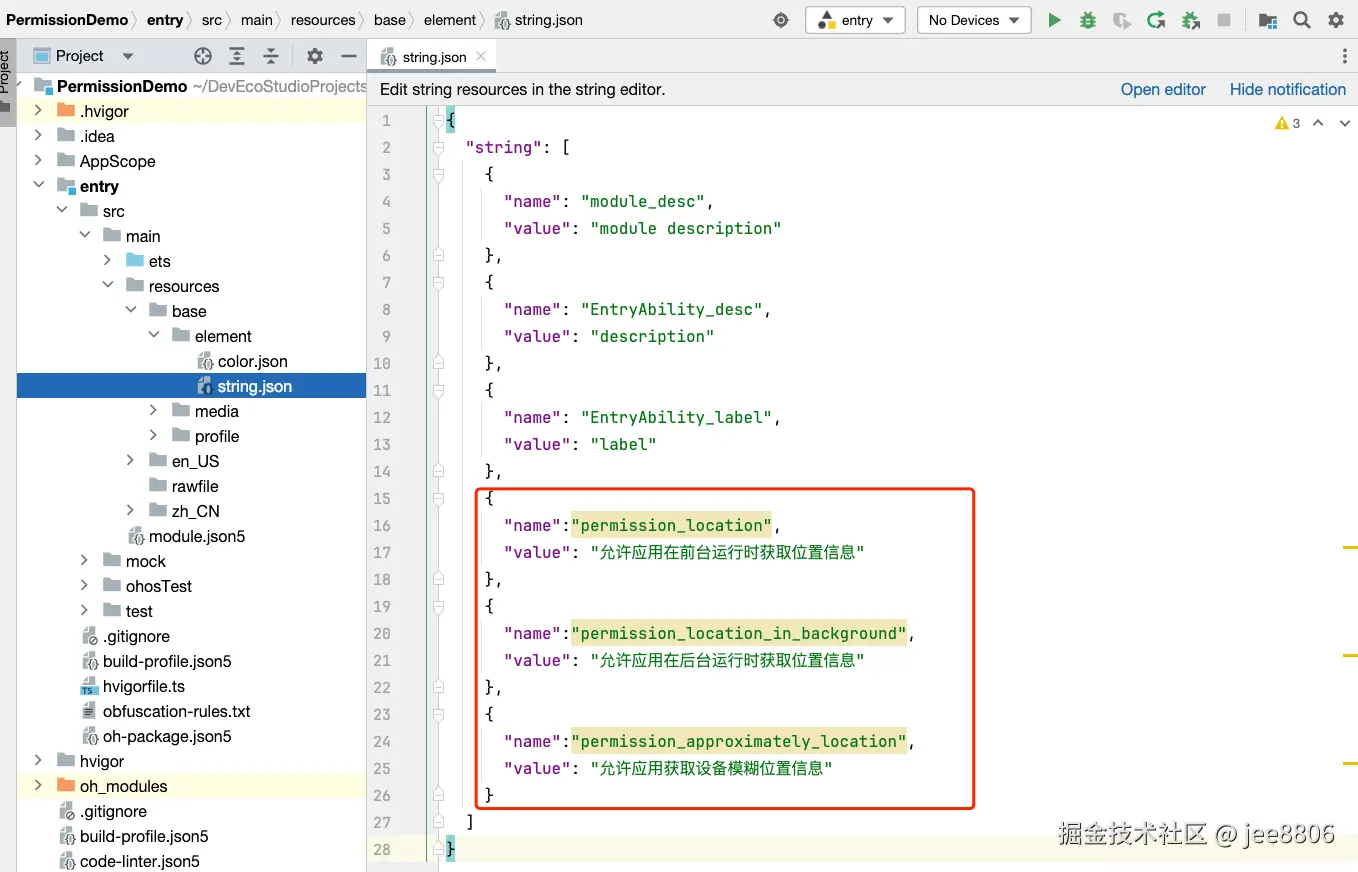Click the Open editor link
The width and height of the screenshot is (1358, 872).
pos(1163,89)
